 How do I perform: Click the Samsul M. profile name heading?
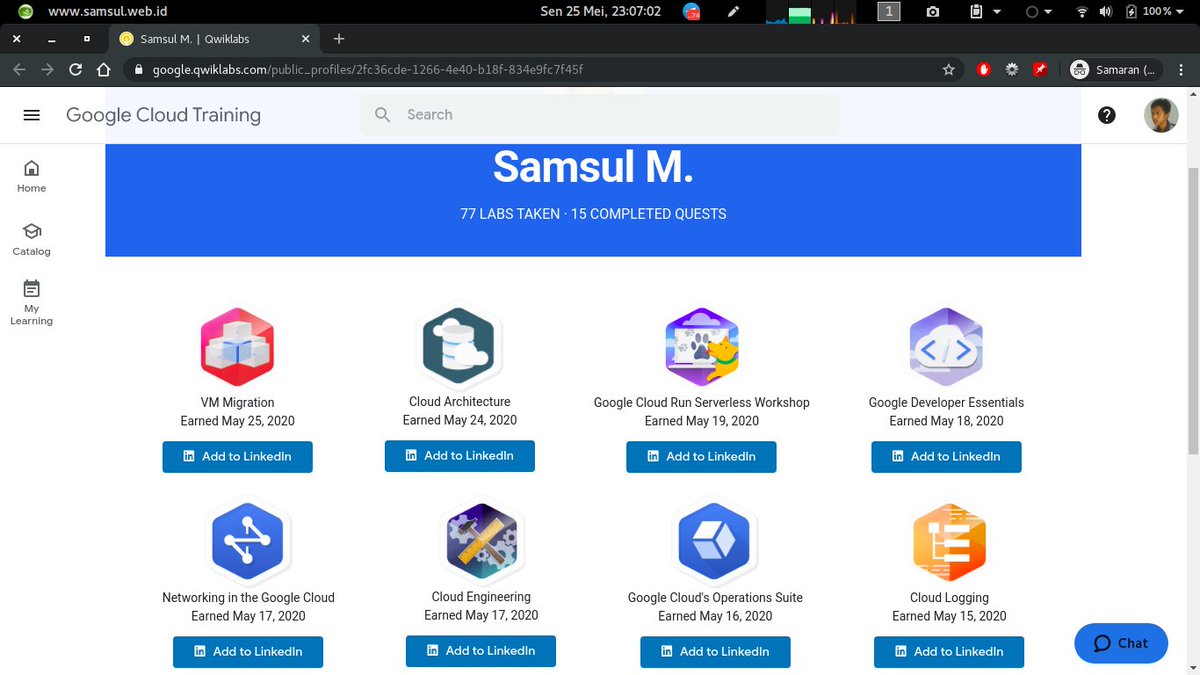tap(593, 167)
